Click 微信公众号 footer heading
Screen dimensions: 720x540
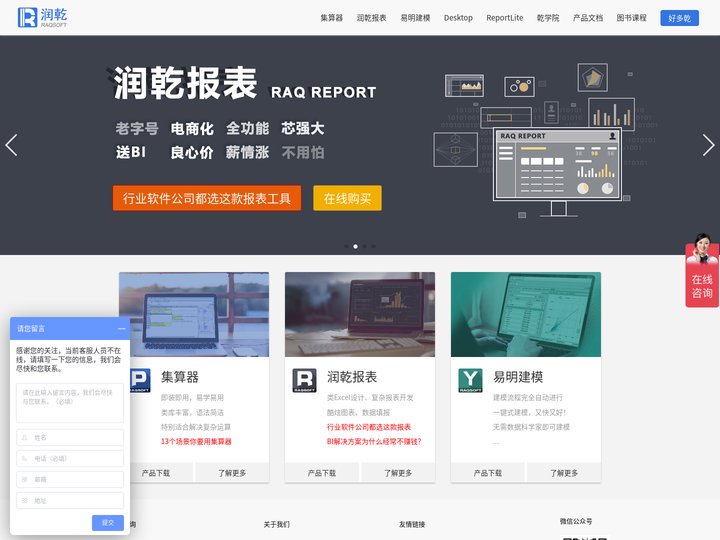[576, 521]
